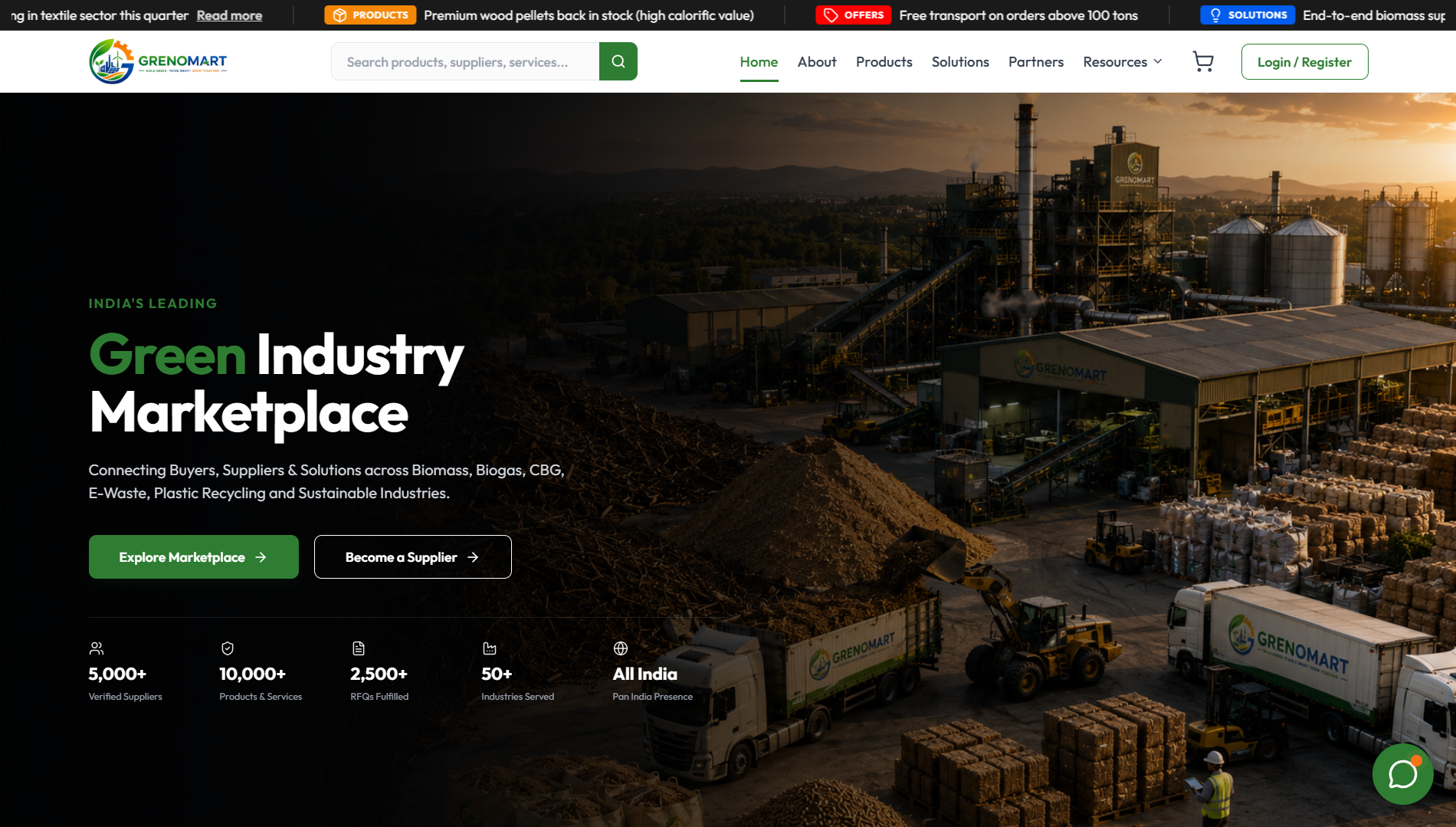Click the green search magnifier button

(x=618, y=61)
